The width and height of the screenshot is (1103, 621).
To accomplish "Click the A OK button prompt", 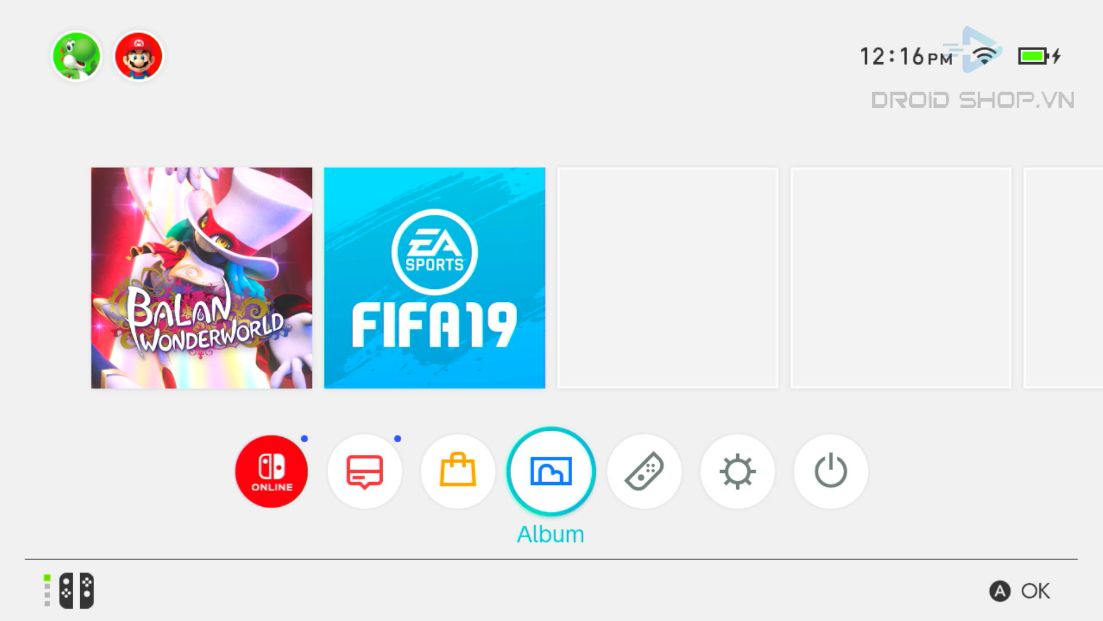I will pos(1020,591).
